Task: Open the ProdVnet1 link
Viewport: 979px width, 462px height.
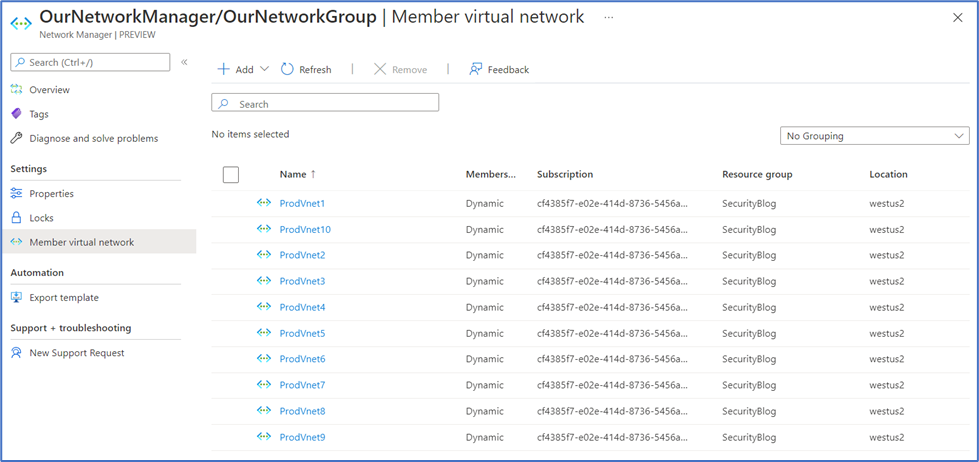Action: point(303,203)
